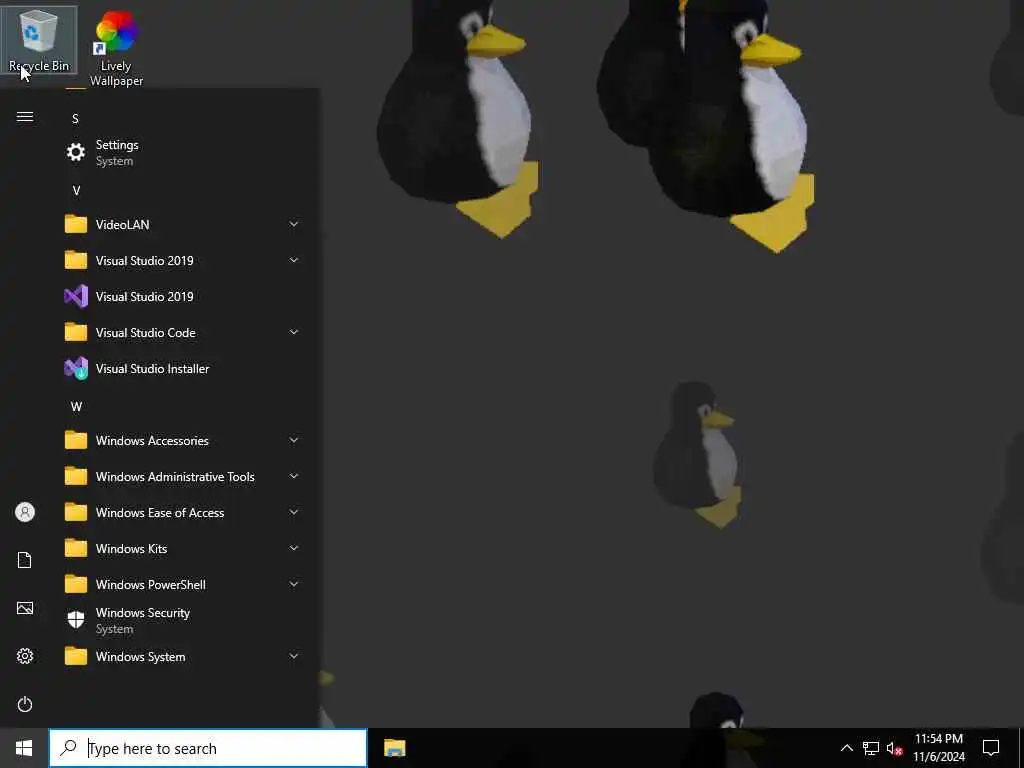Screen dimensions: 1024x768
Task: Open File Explorer from the taskbar
Action: [394, 748]
